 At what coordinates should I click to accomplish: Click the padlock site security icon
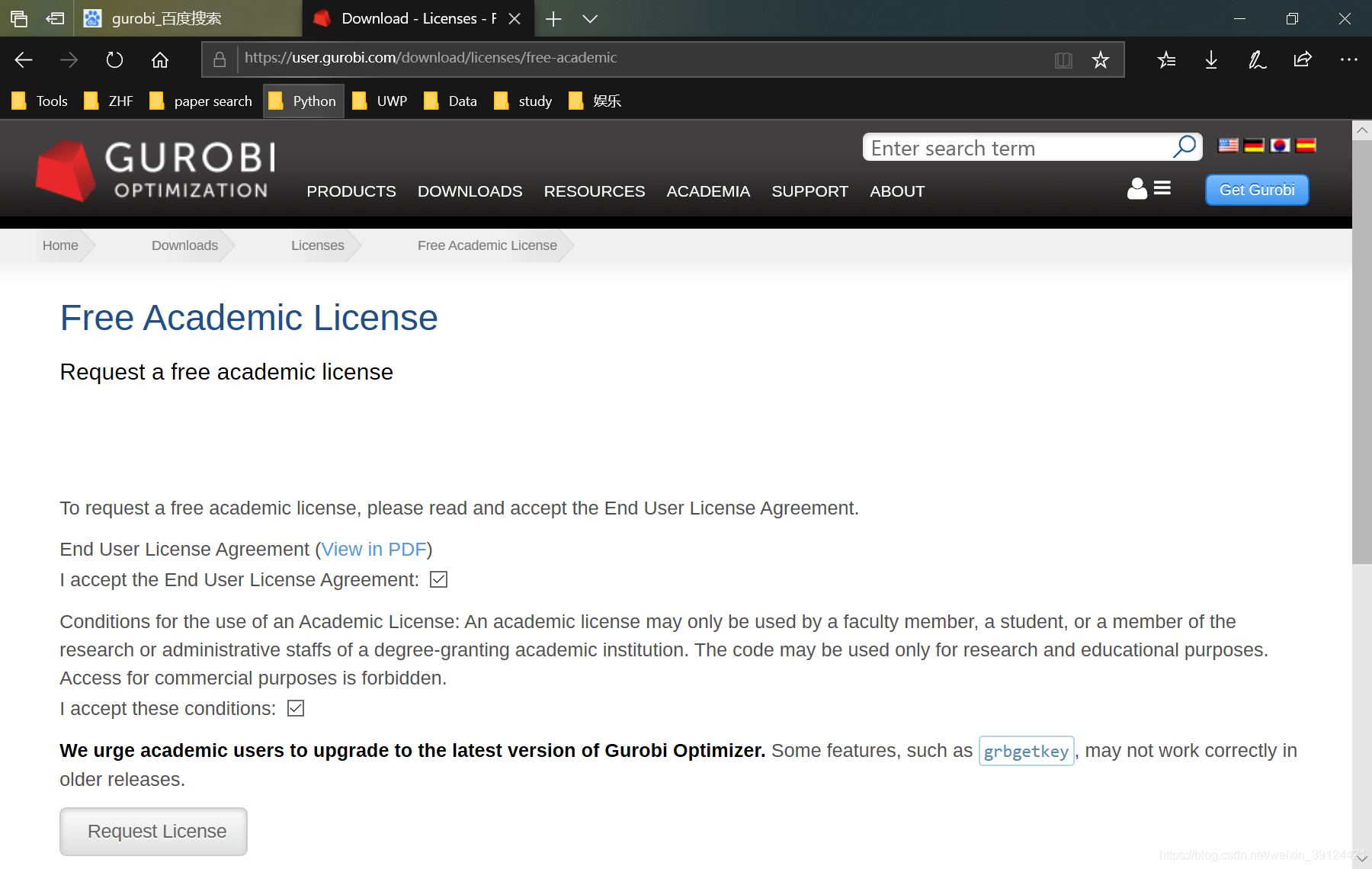click(x=220, y=59)
